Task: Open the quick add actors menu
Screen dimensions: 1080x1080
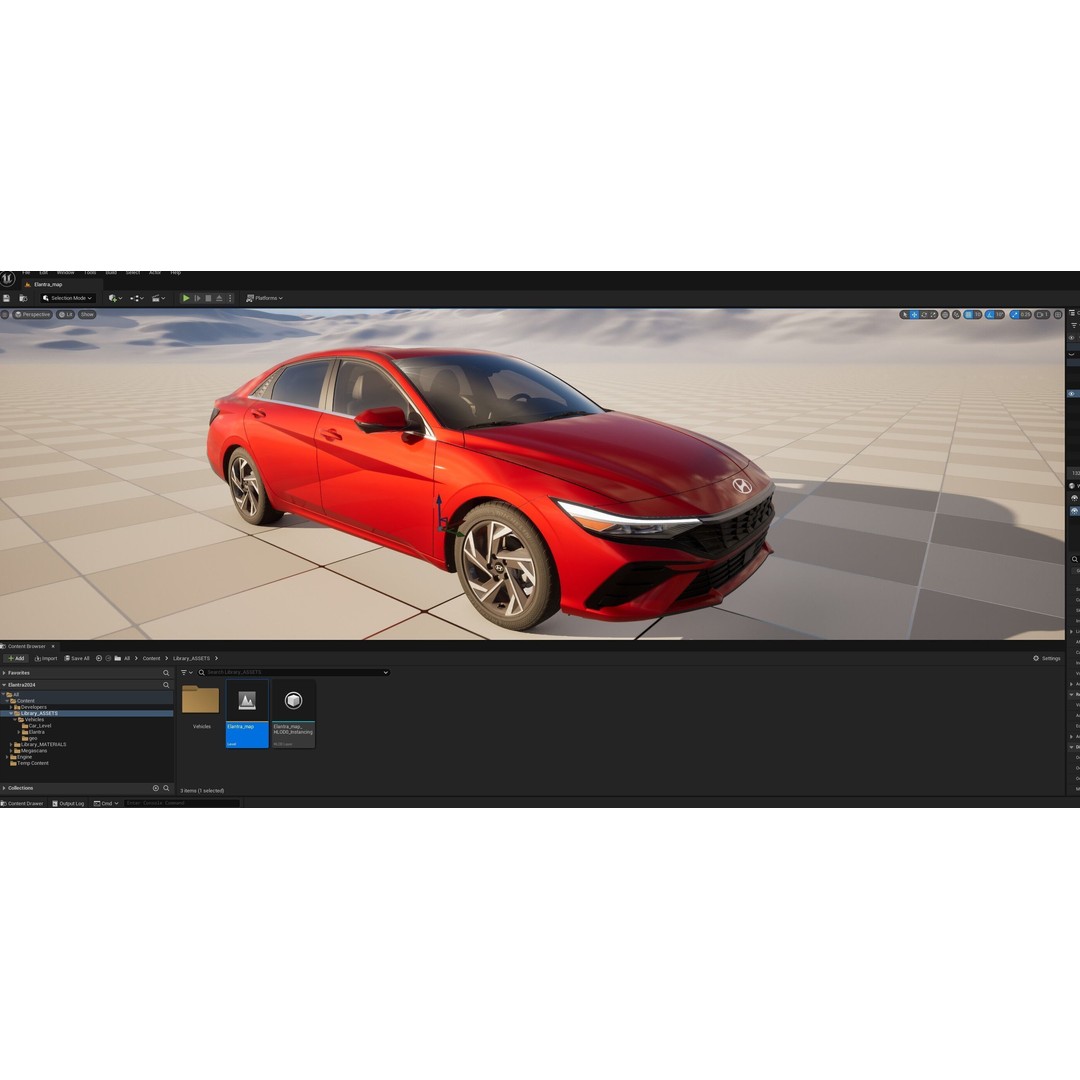Action: pos(113,298)
